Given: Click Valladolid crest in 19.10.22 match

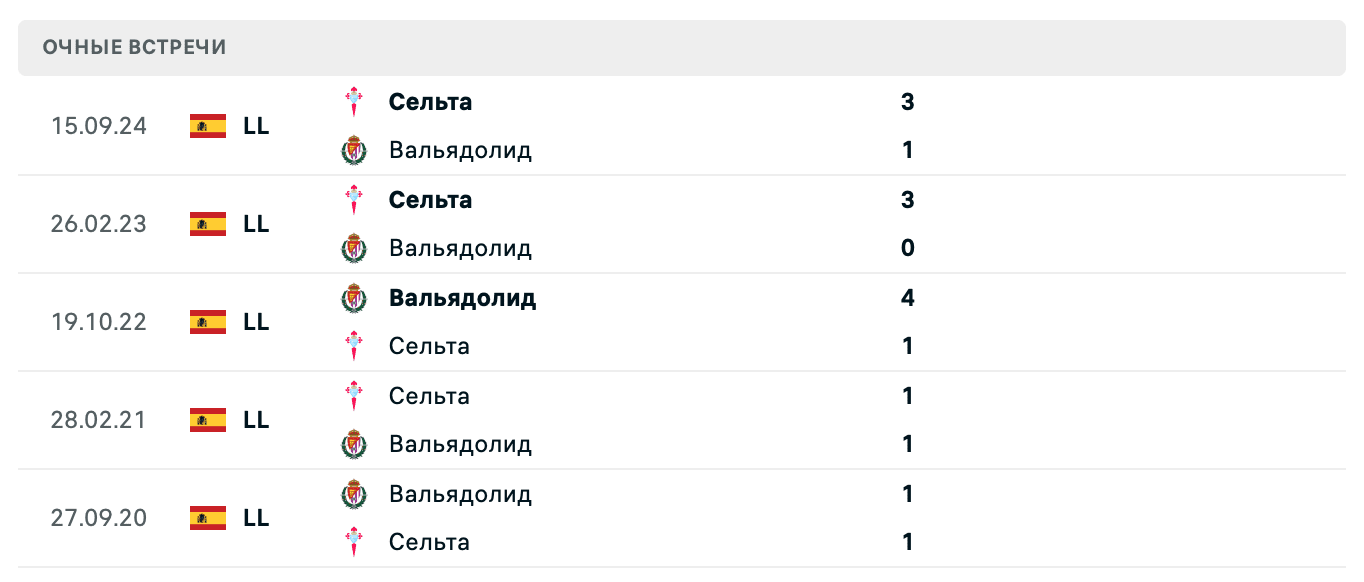Looking at the screenshot, I should [354, 298].
